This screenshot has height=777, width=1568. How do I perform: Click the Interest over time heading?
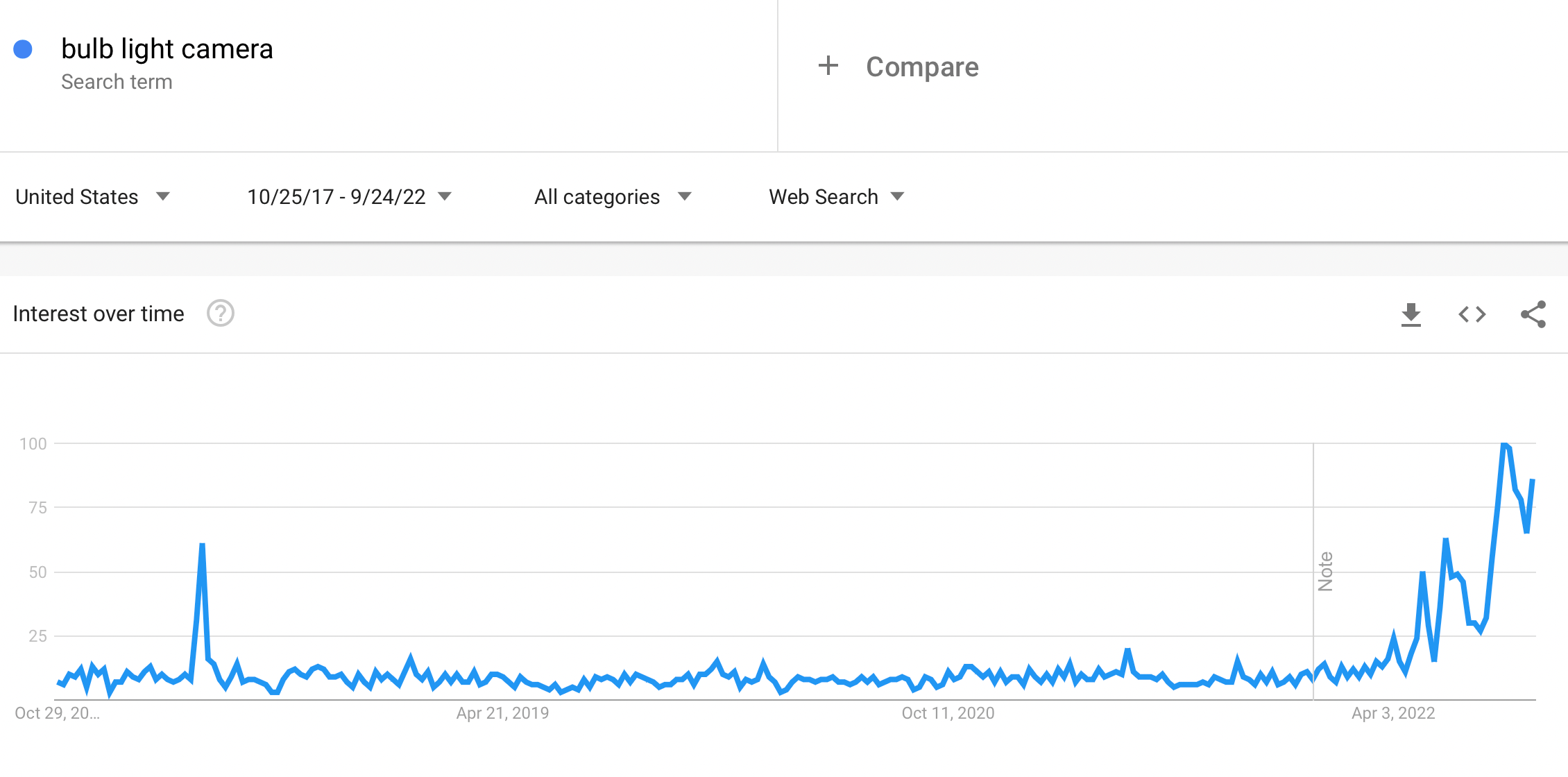(x=99, y=314)
